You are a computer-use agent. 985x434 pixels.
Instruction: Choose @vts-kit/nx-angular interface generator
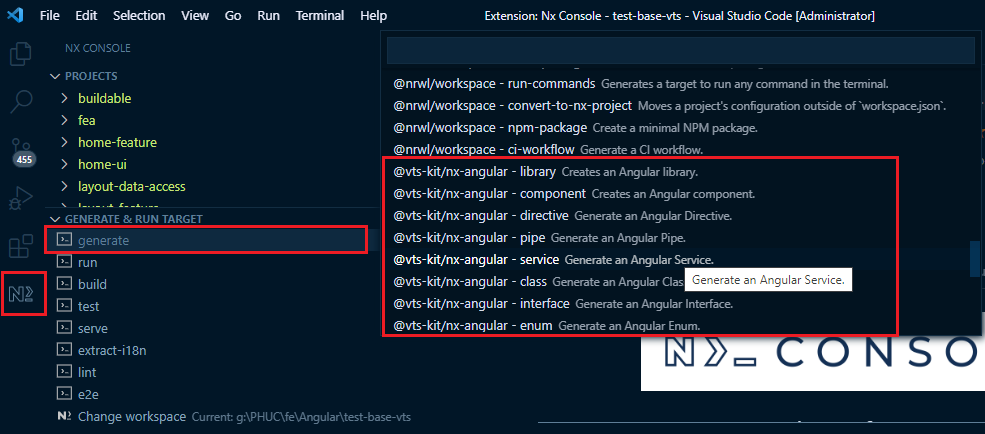point(680,303)
